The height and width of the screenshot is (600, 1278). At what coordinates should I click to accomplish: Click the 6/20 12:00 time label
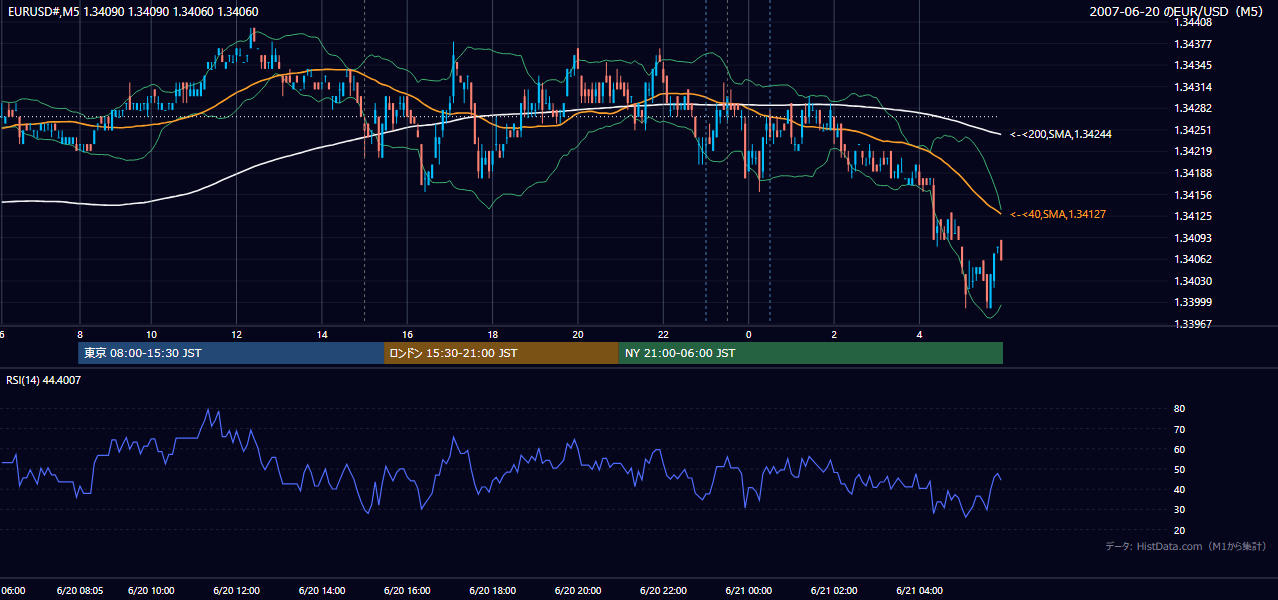[237, 591]
